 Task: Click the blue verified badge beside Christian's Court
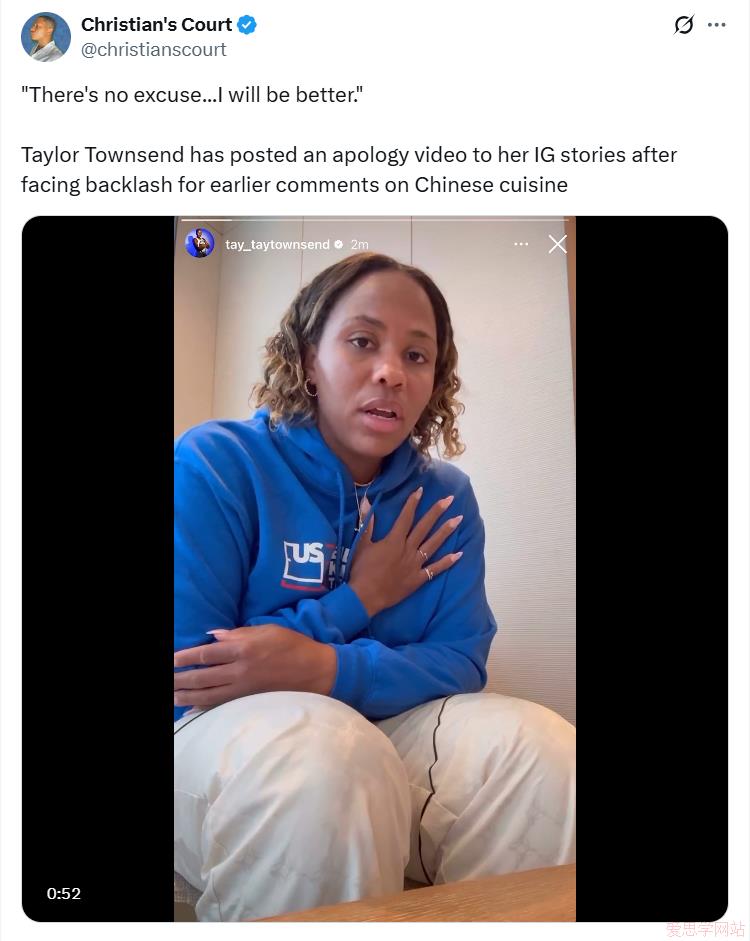(247, 25)
